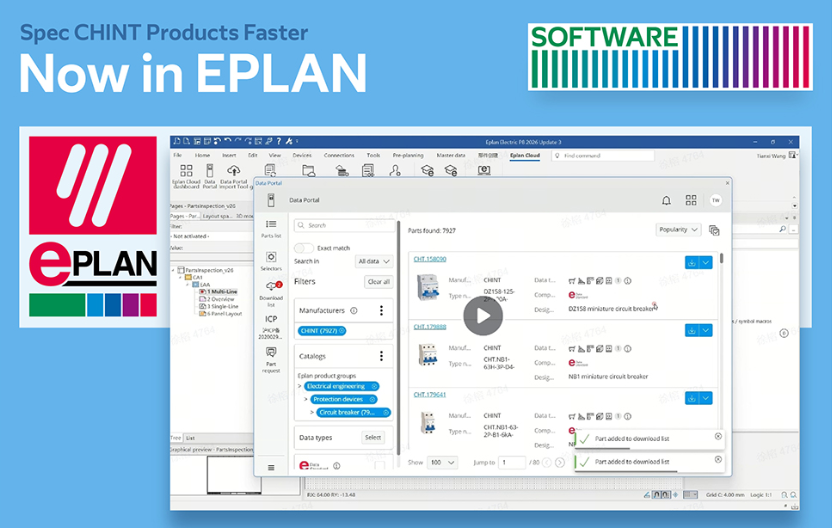Open the Search in All data dropdown

click(x=374, y=261)
